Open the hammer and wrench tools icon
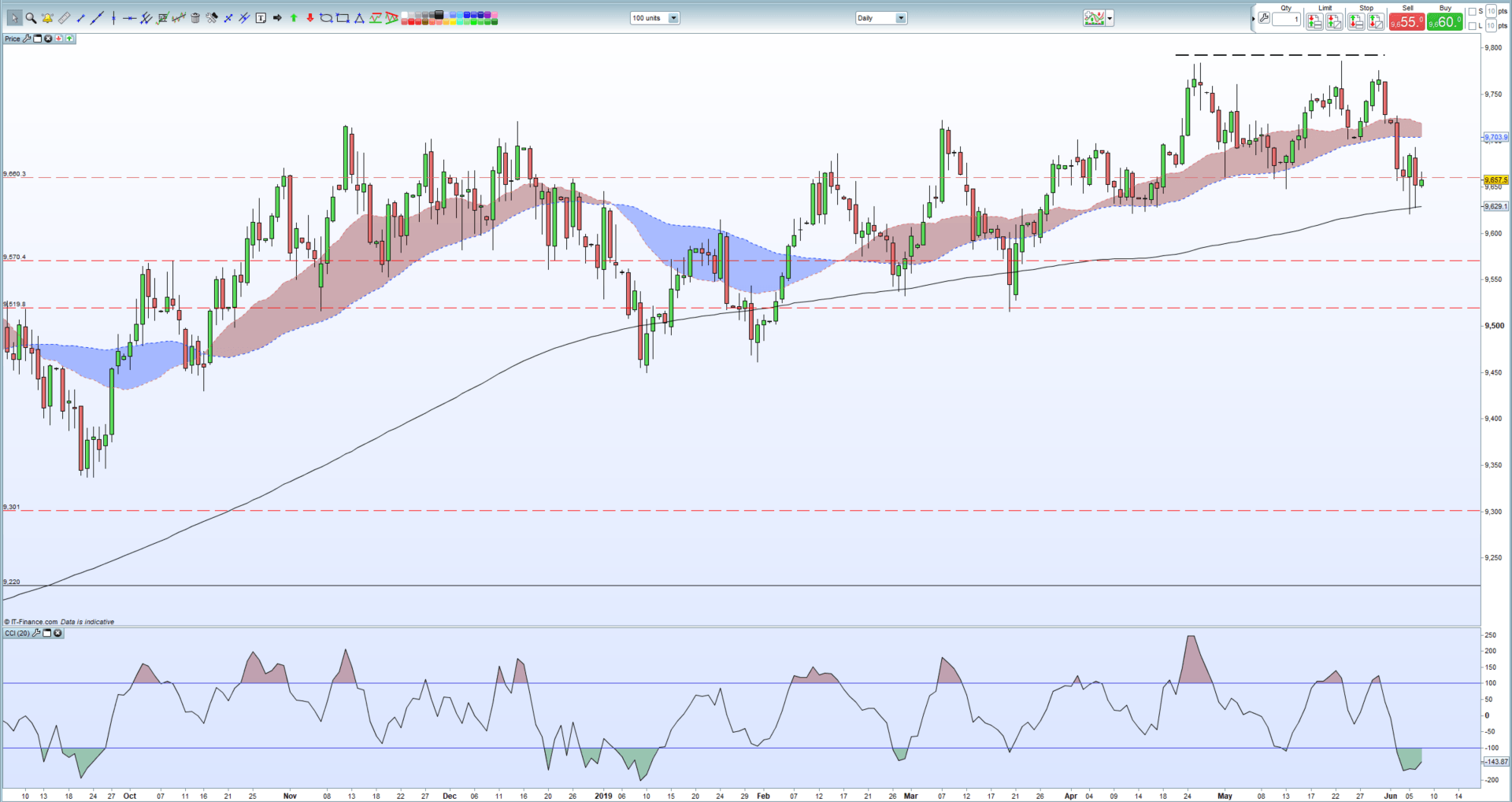This screenshot has height=802, width=1512. click(212, 18)
